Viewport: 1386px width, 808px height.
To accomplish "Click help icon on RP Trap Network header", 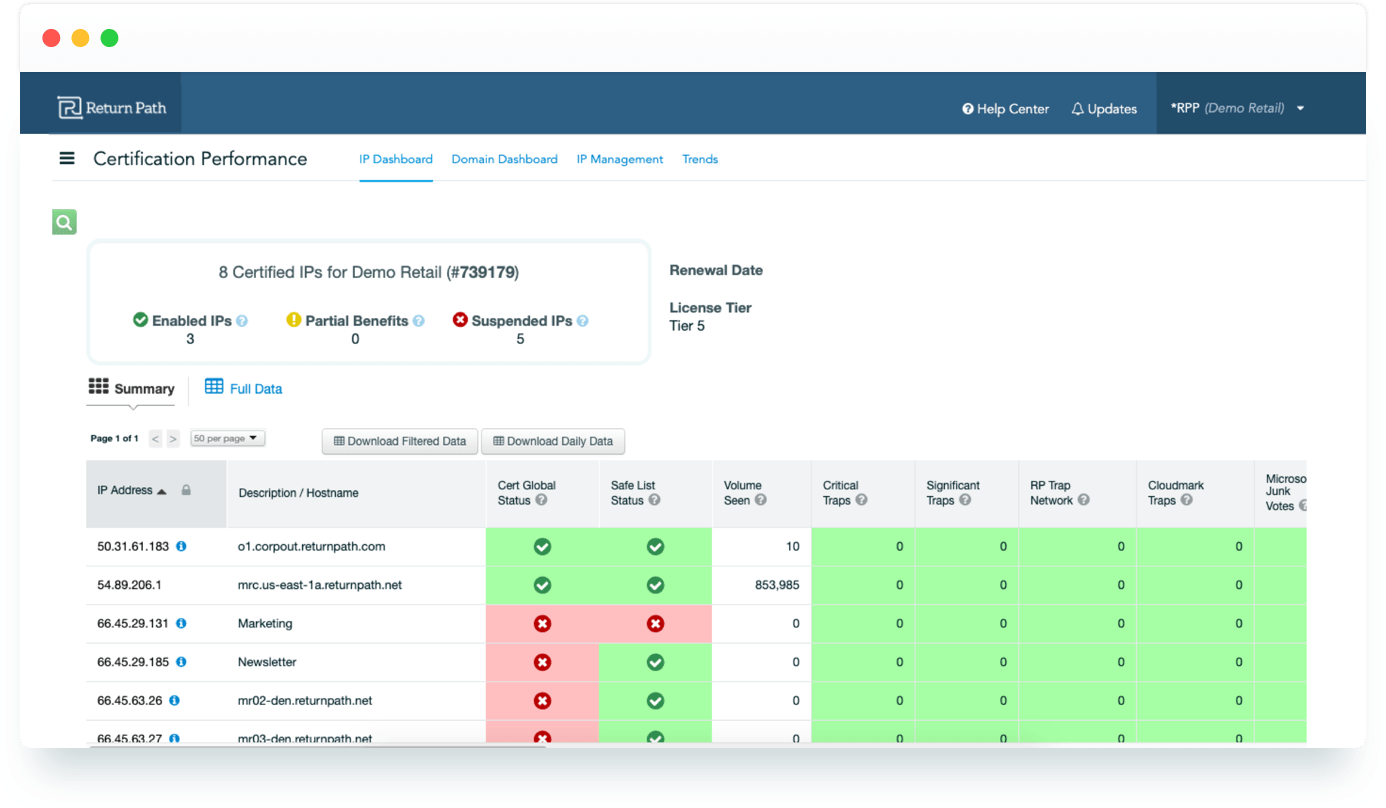I will click(x=1083, y=500).
